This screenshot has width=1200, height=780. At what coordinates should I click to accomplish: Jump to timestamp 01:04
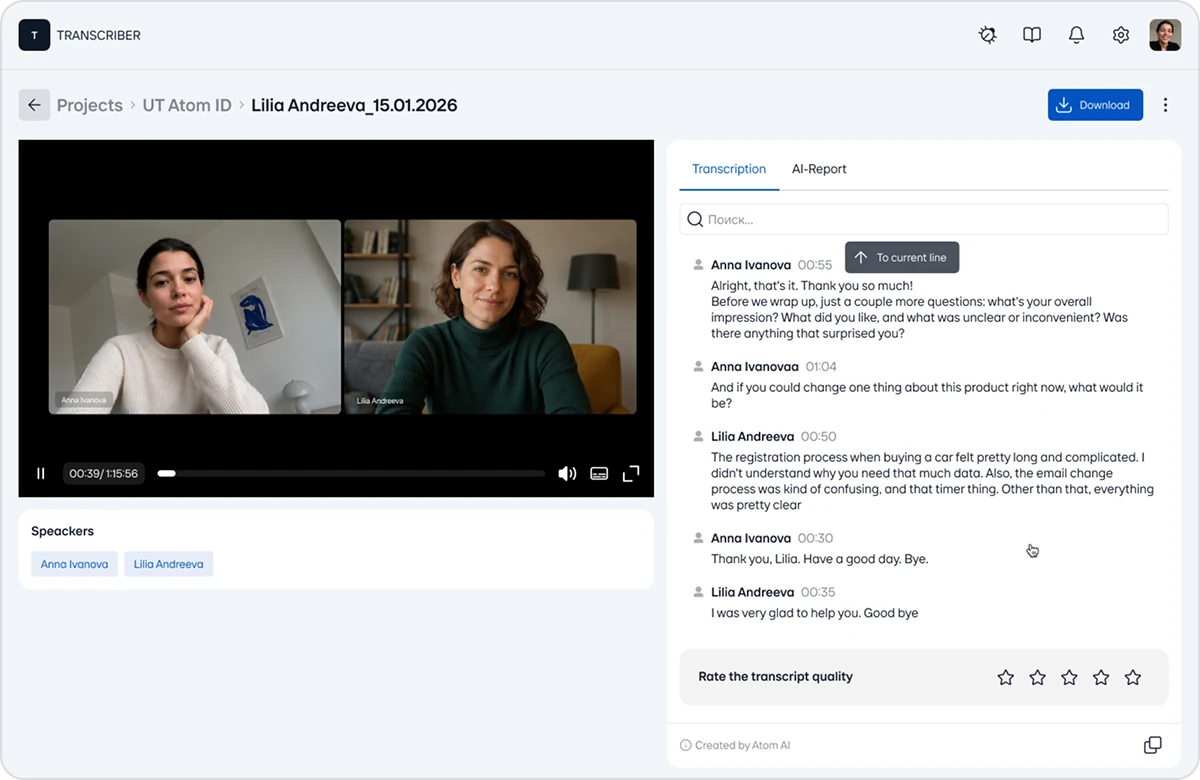(821, 367)
